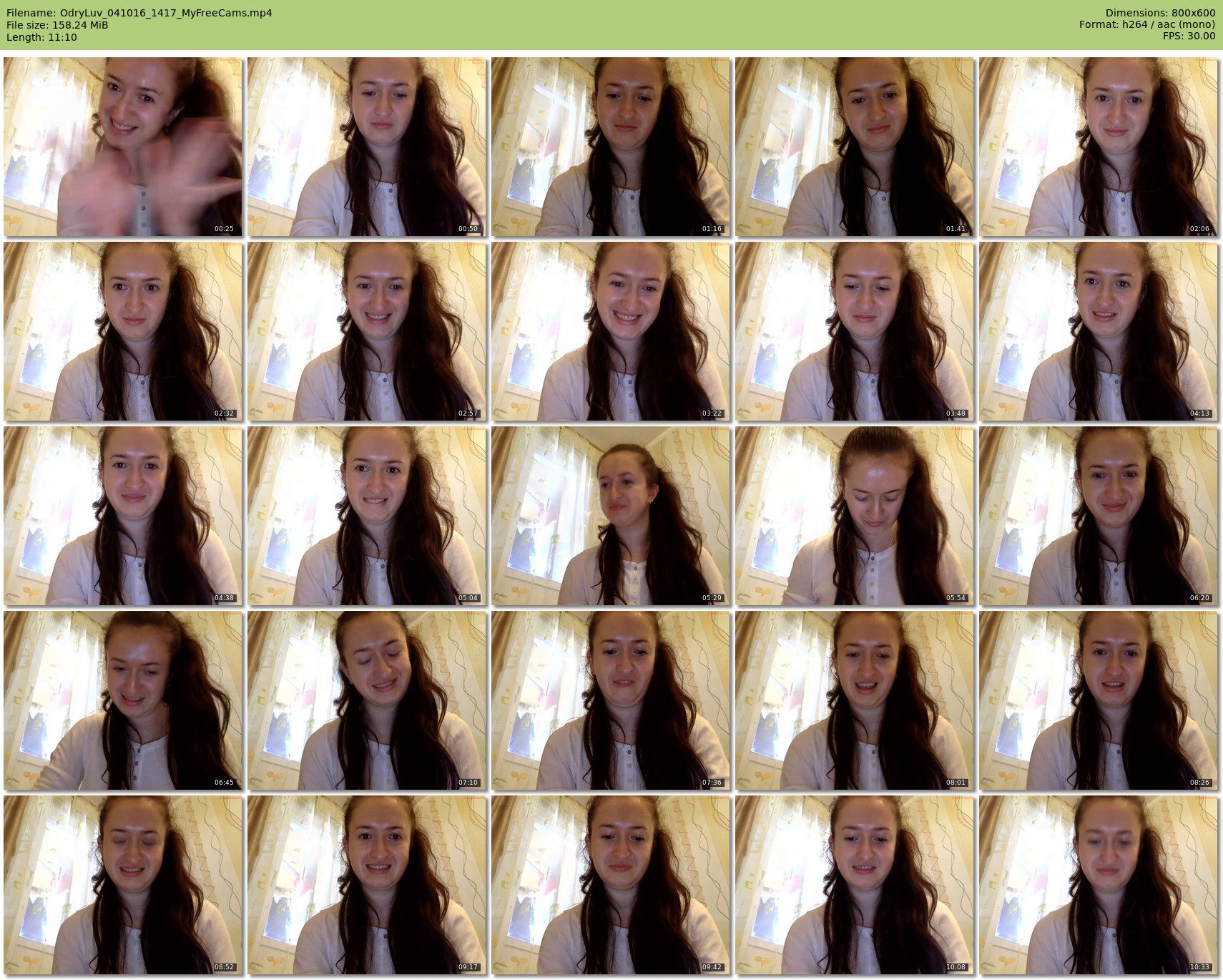1223x980 pixels.
Task: Click the Filename text in the header
Action: click(x=139, y=13)
